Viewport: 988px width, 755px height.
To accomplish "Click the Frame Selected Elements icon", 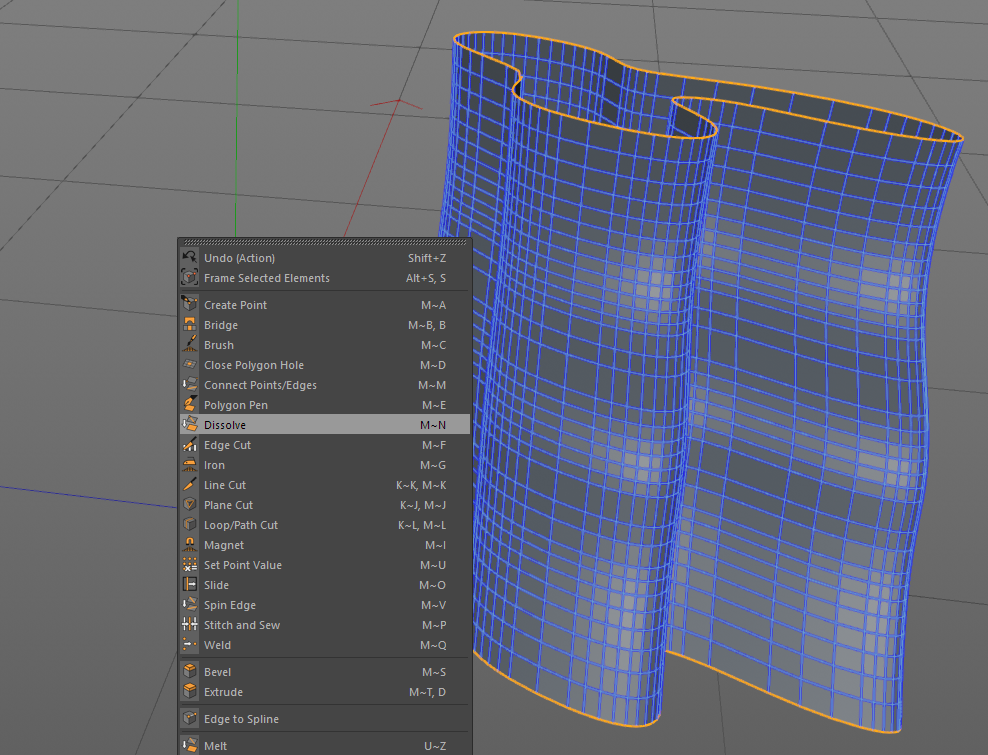I will point(190,278).
